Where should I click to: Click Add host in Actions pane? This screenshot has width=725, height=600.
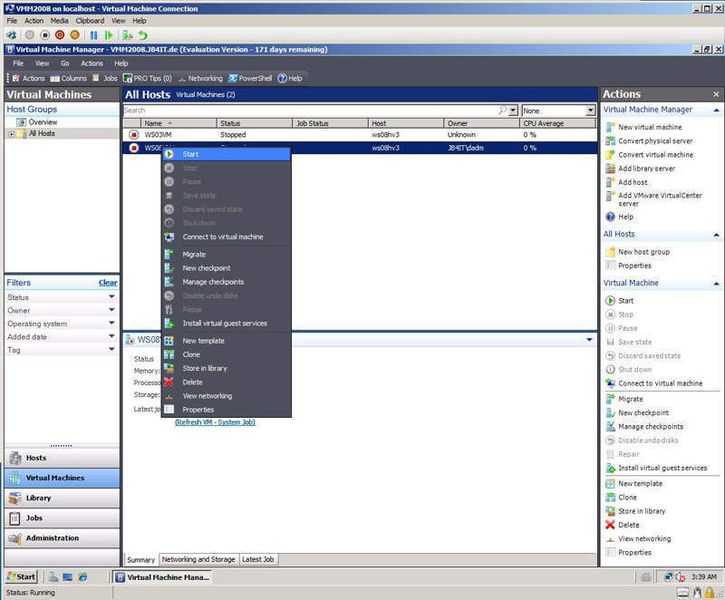click(633, 182)
